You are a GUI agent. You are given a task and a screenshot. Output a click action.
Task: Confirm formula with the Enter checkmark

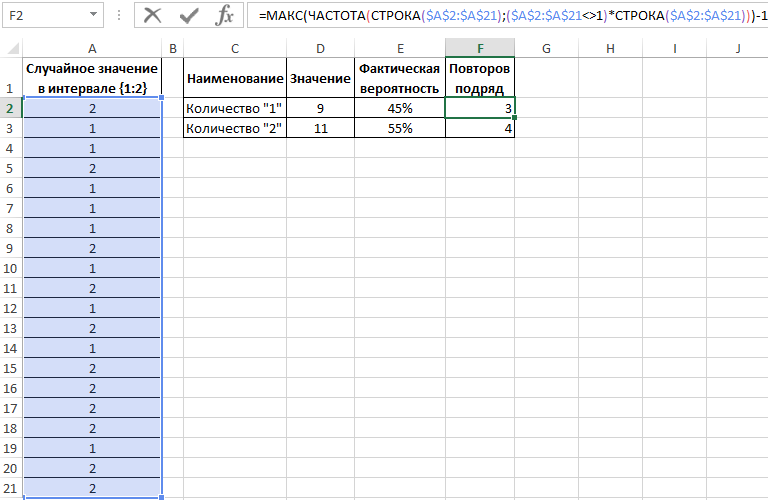coord(188,15)
